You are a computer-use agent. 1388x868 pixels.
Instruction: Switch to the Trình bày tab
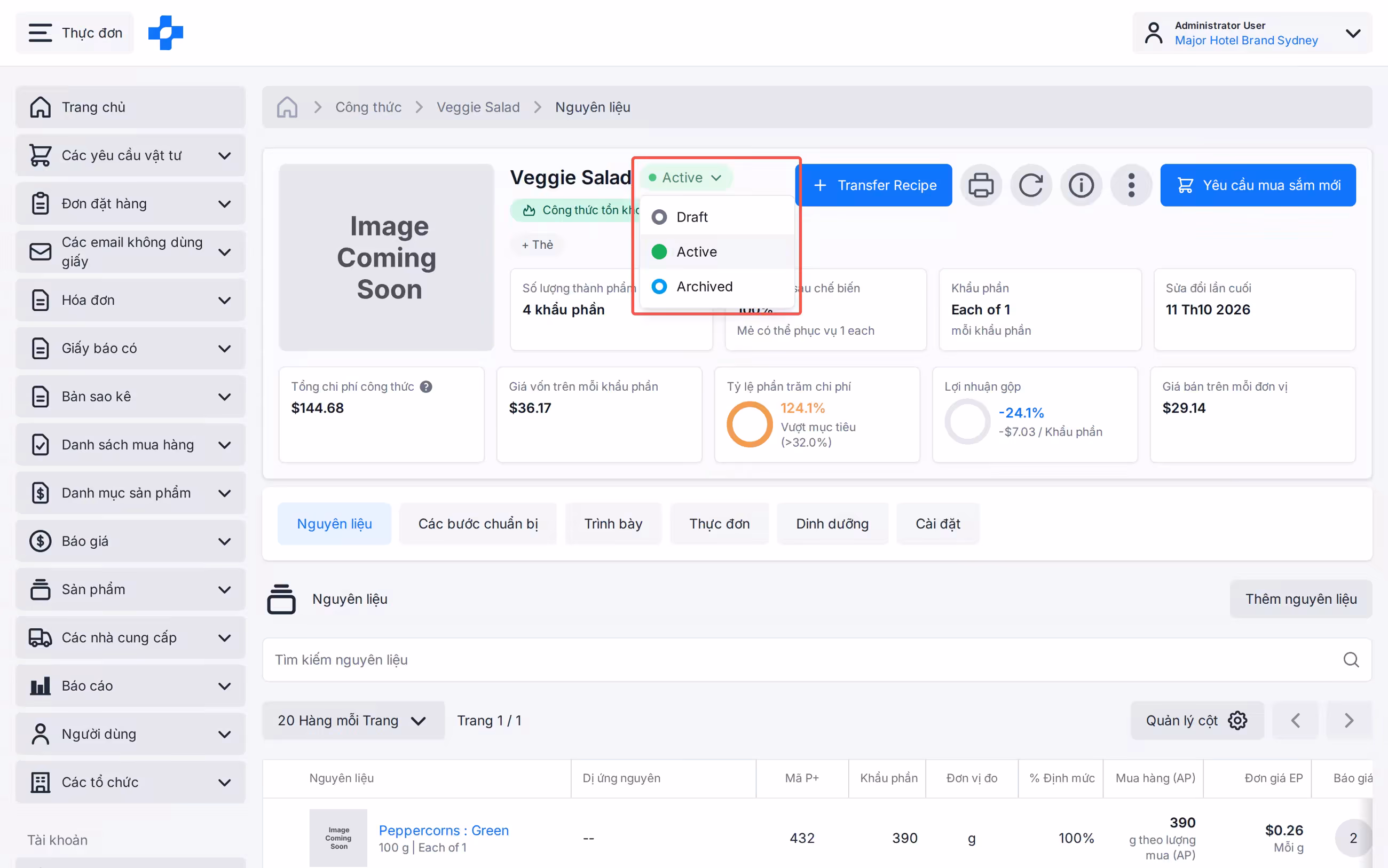pyautogui.click(x=613, y=524)
